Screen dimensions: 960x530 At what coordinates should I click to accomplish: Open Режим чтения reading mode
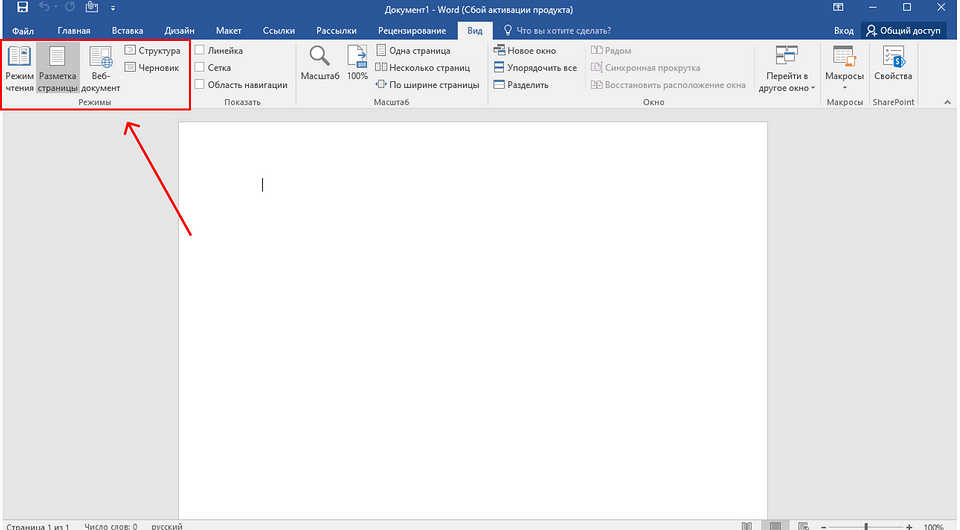[19, 68]
